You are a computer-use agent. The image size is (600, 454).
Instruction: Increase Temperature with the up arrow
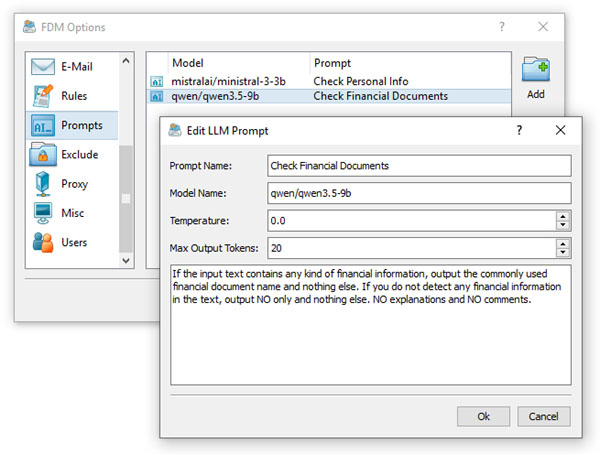(x=563, y=216)
